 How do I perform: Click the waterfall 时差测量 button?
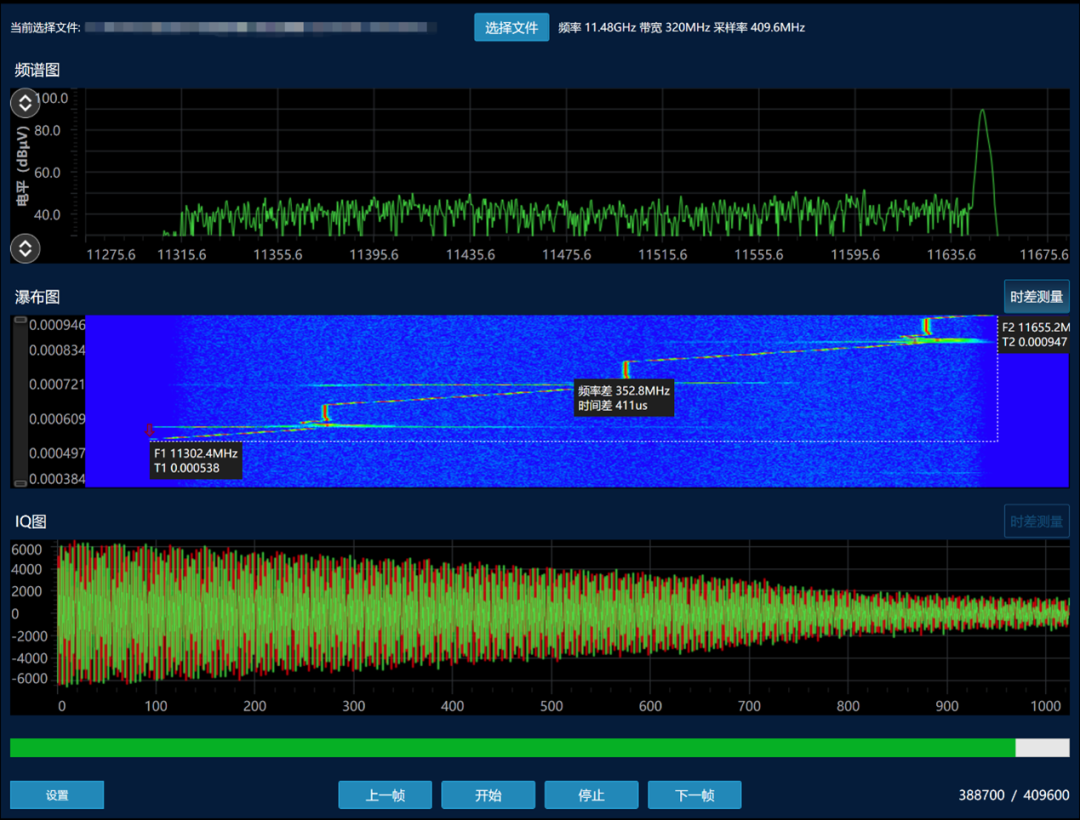1036,297
